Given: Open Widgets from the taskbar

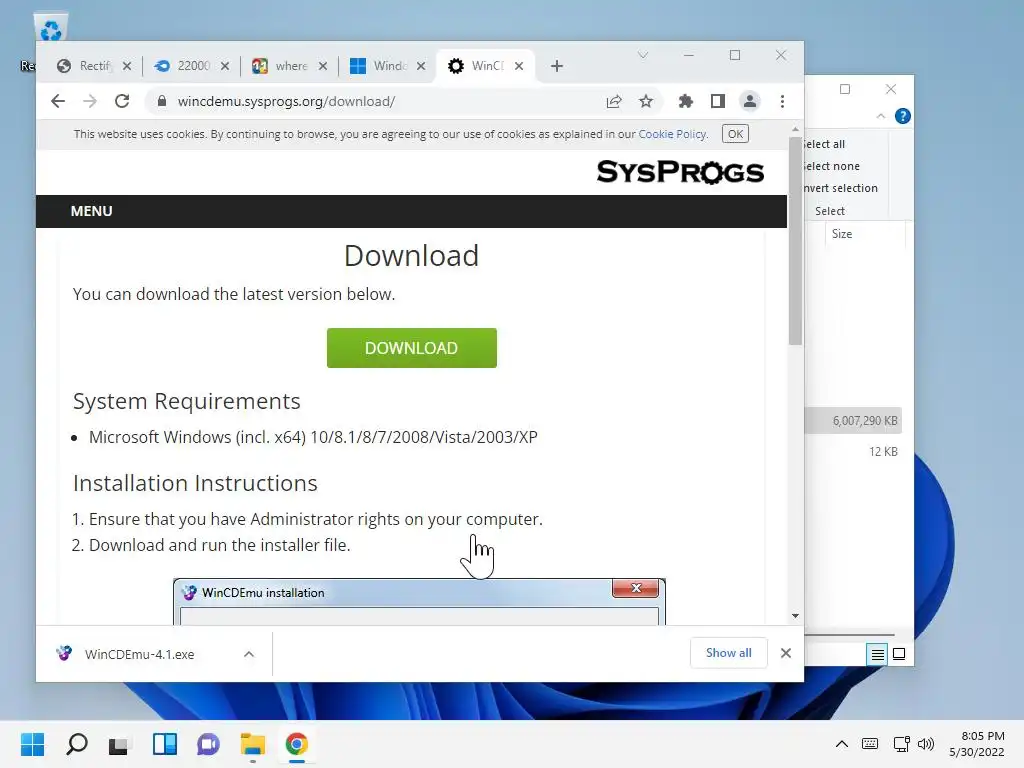Looking at the screenshot, I should [165, 744].
